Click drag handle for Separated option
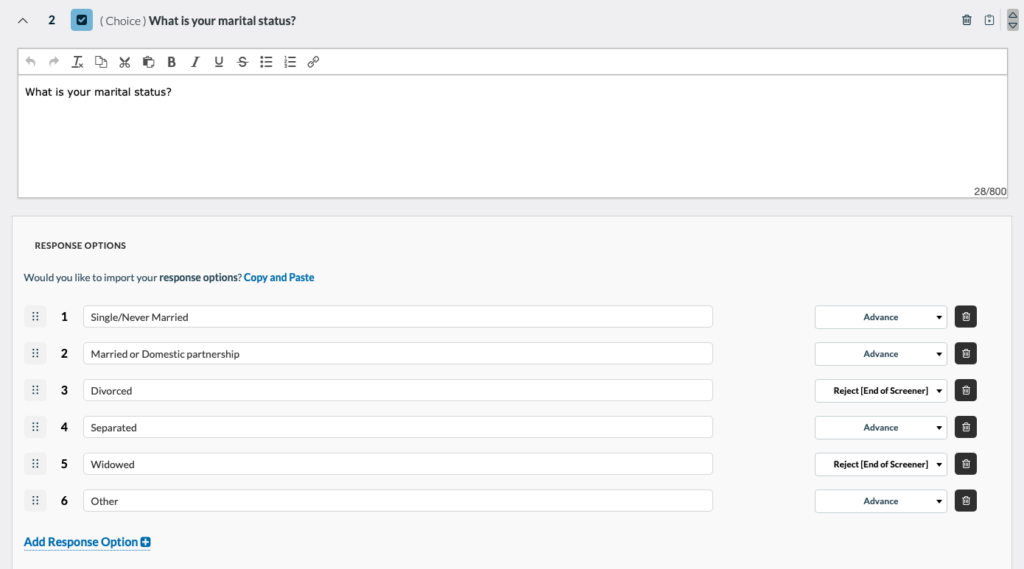 [x=35, y=427]
